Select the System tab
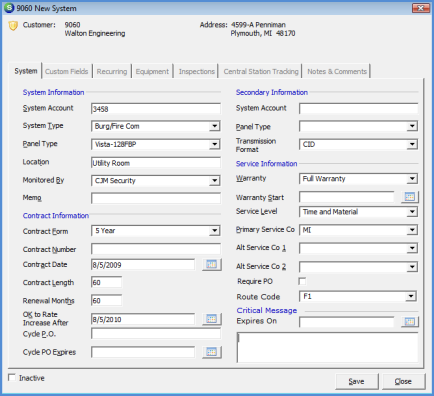 26,71
